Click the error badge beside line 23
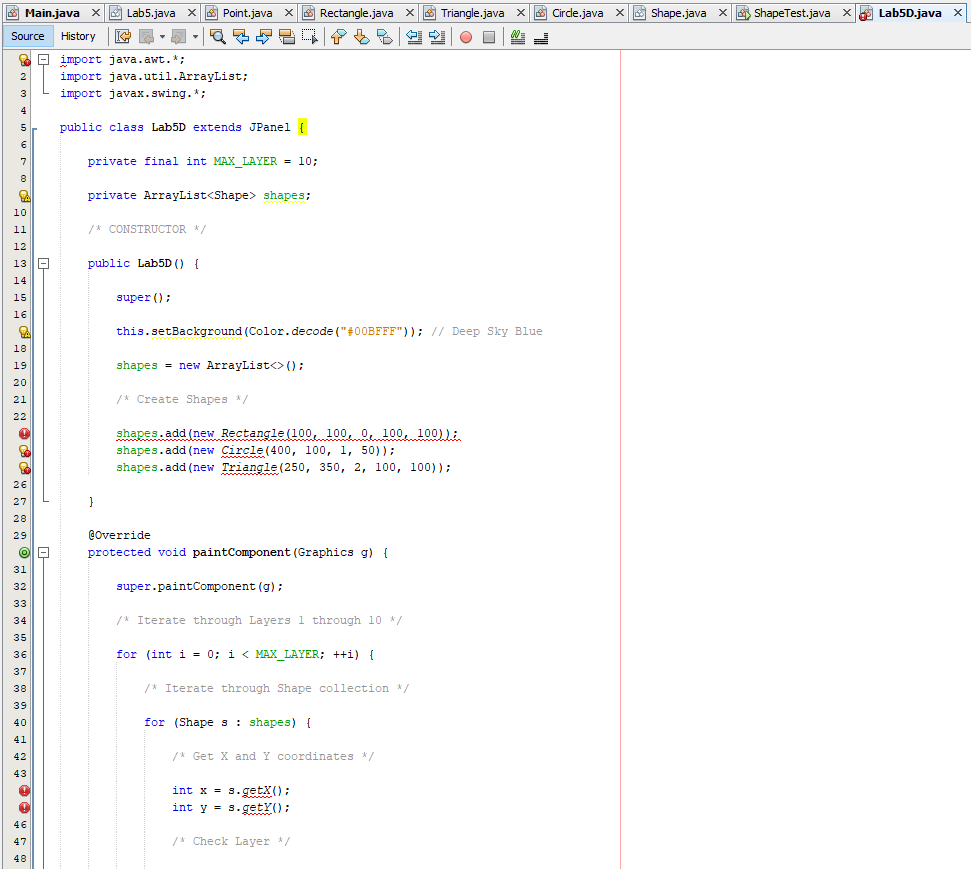The image size is (971, 869). click(22, 433)
